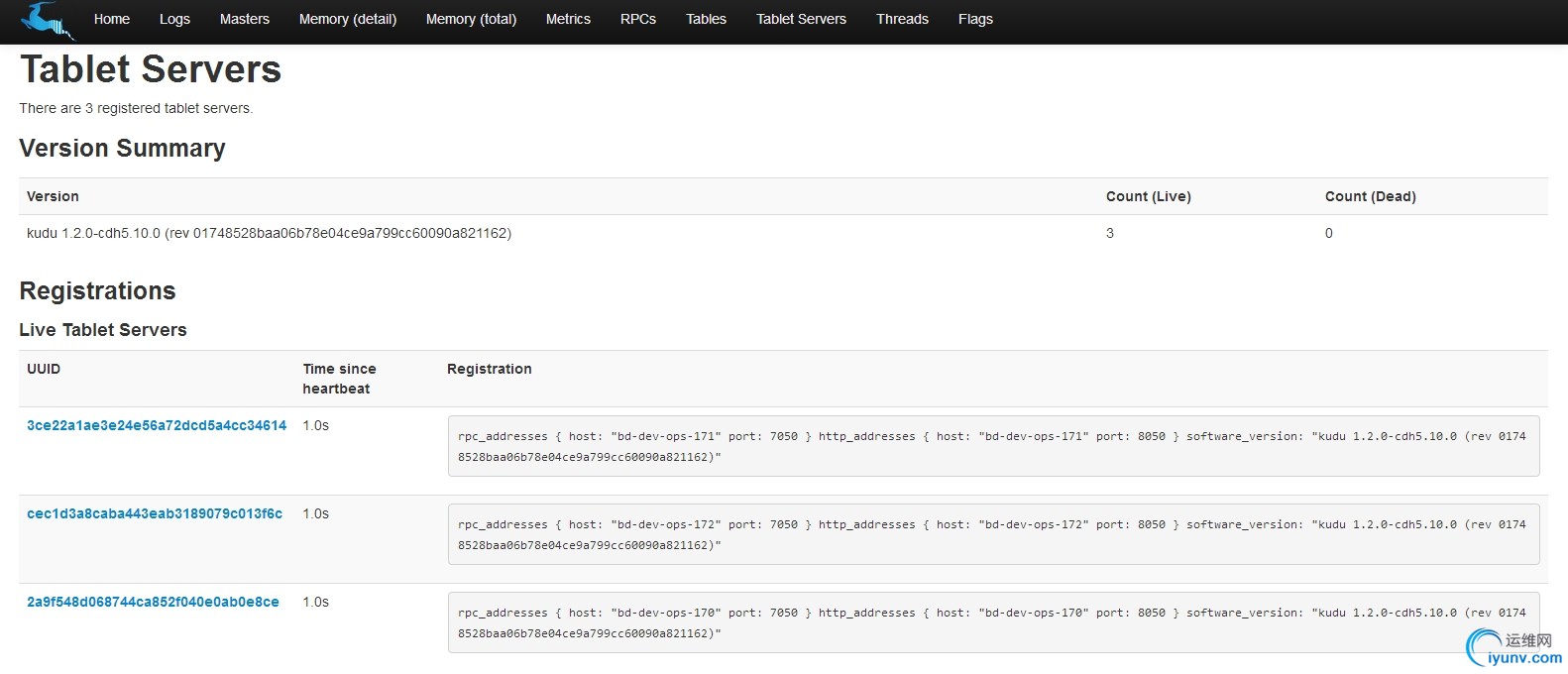
Task: Click the Count (Dead) column header
Action: coord(1371,196)
